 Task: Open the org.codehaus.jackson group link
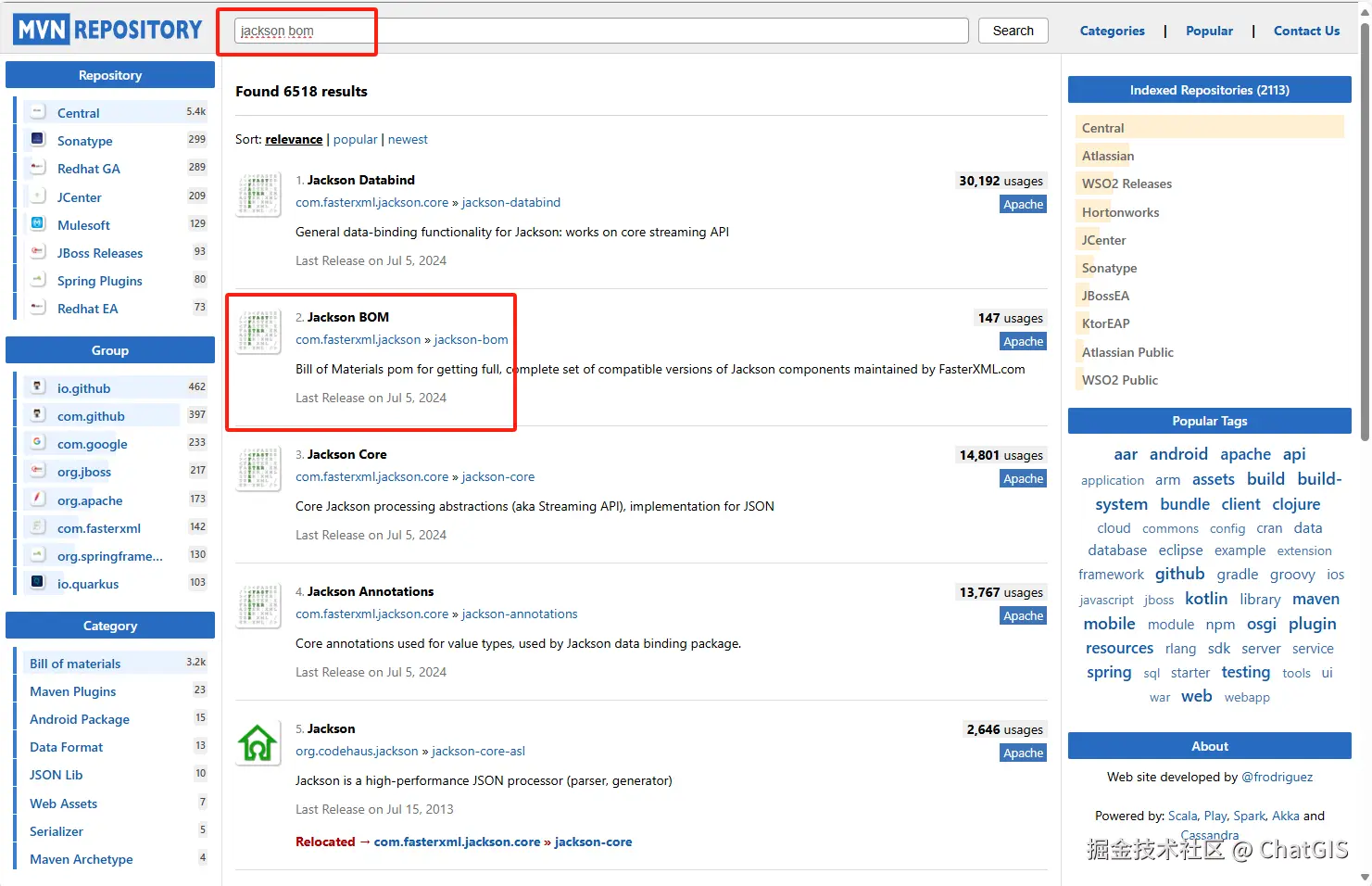coord(357,751)
